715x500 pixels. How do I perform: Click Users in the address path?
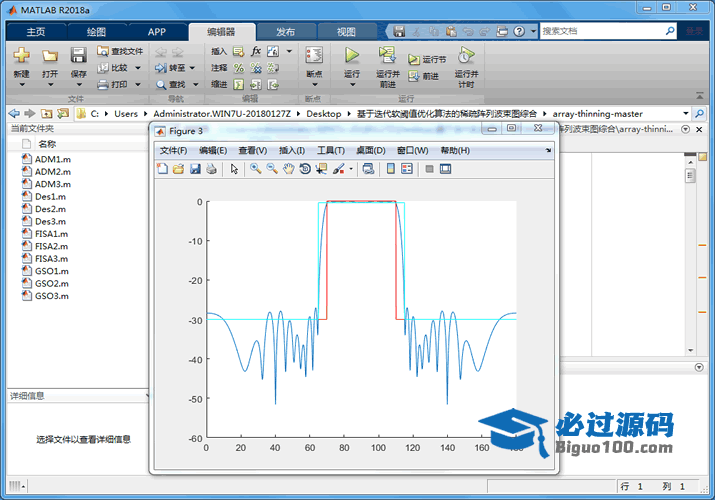point(126,113)
